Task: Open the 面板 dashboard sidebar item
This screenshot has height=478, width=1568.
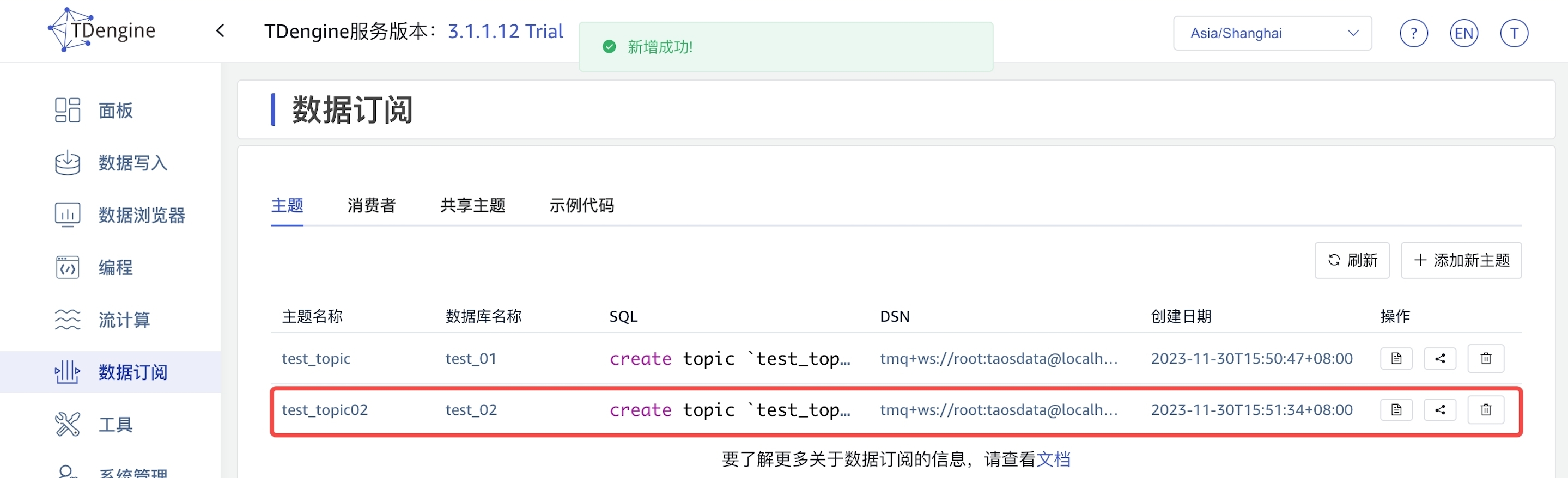Action: click(114, 111)
